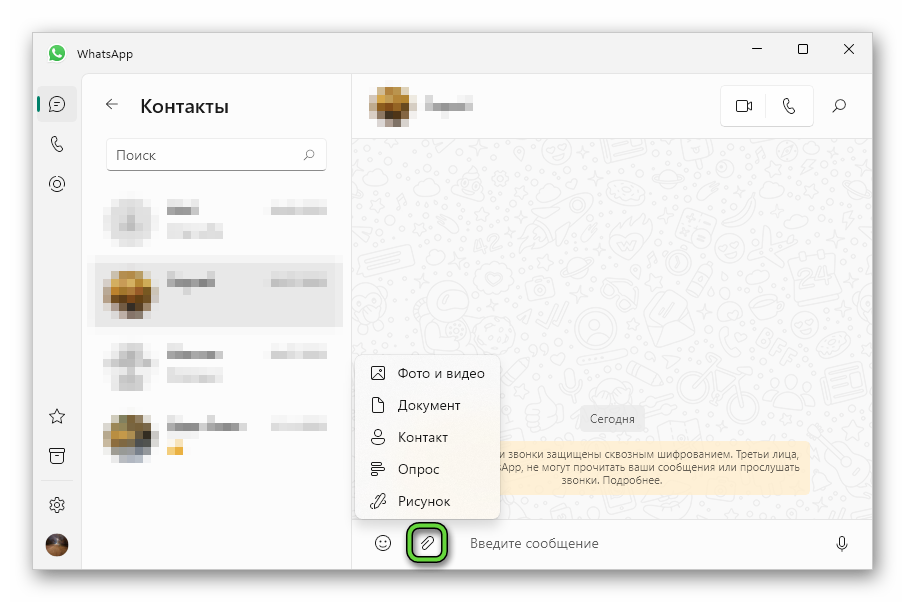Show starred messages
The width and height of the screenshot is (905, 602).
(x=57, y=416)
